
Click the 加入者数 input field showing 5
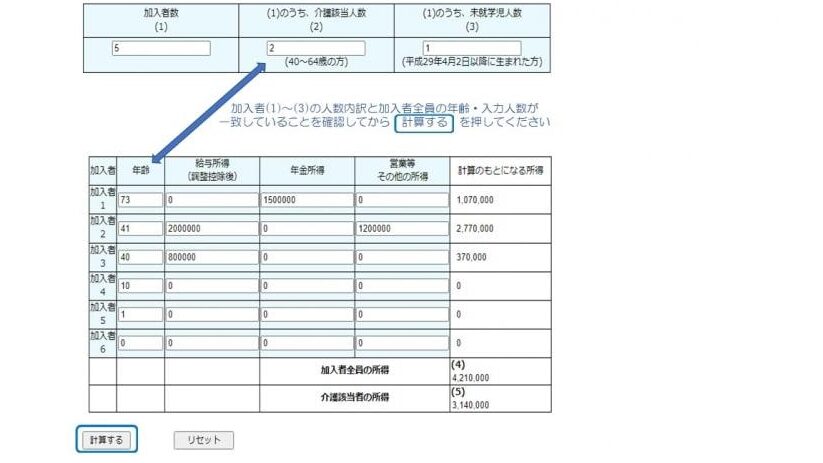click(161, 48)
